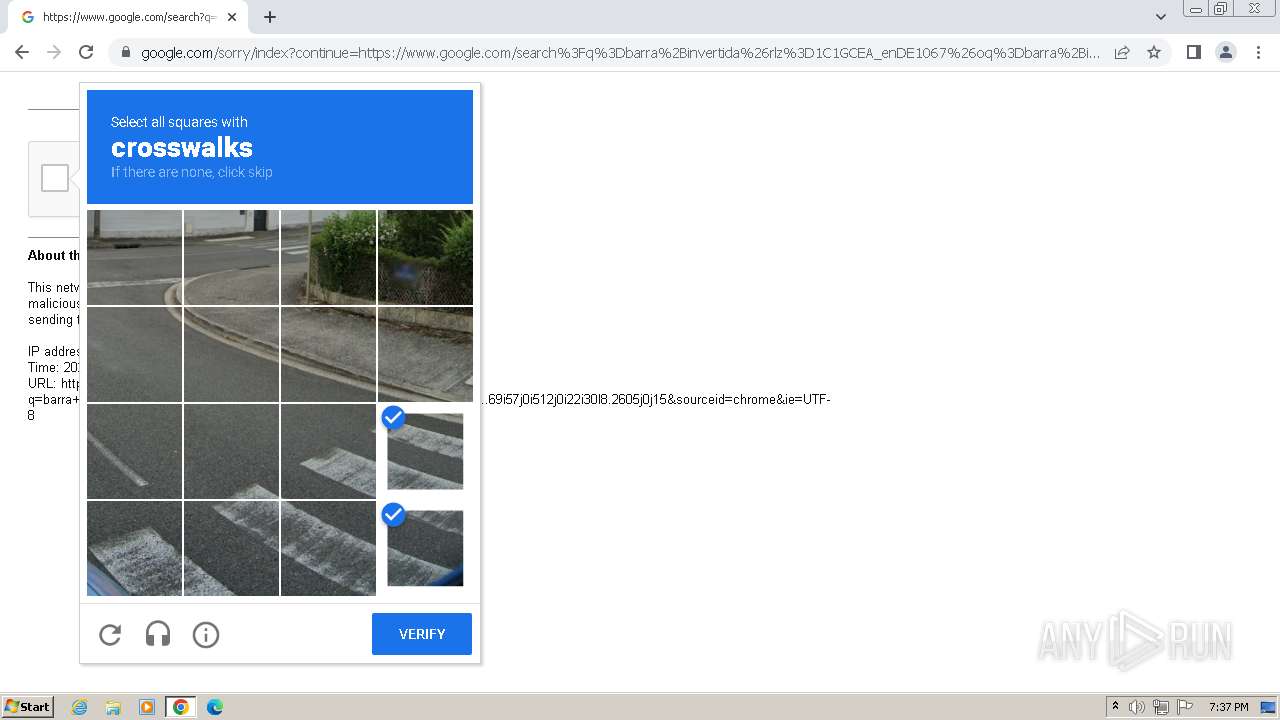Bookmark this page with star icon
The height and width of the screenshot is (720, 1280).
pos(1154,52)
